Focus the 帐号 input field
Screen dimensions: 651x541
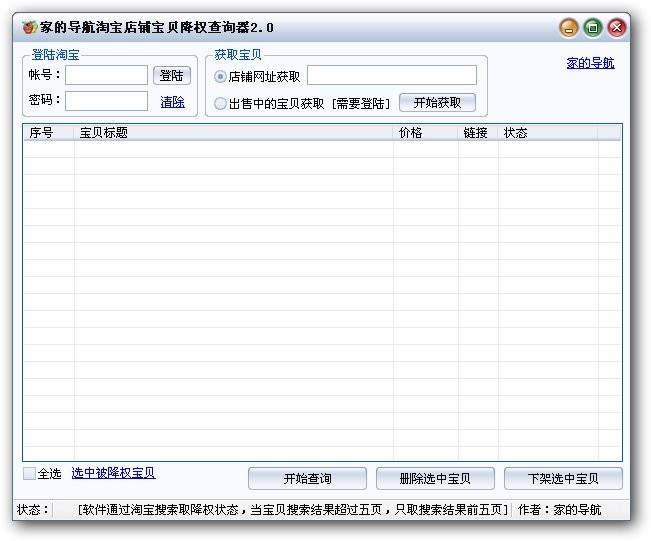pos(106,75)
